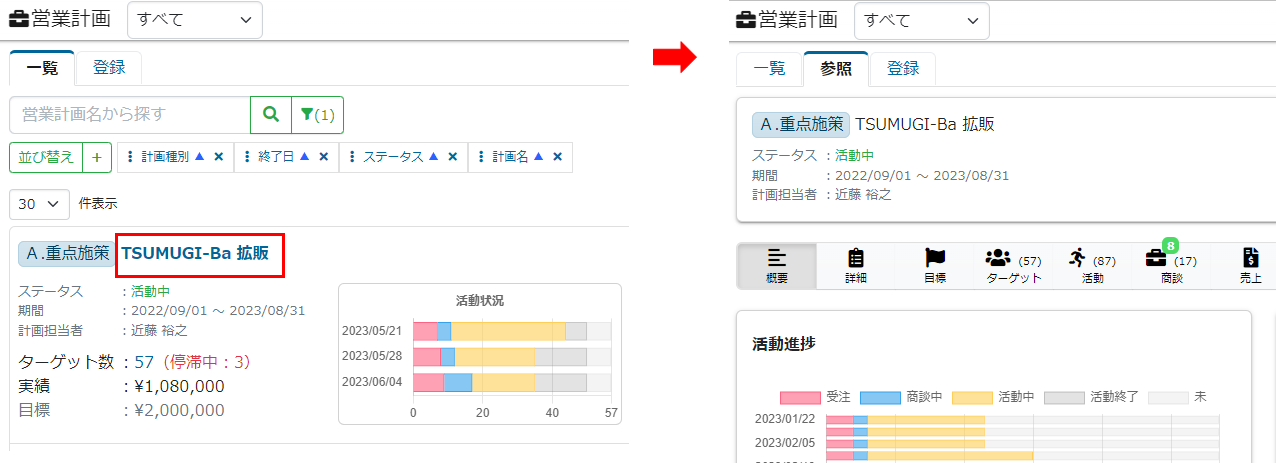Click the 活動進捗 section heading
1276x463 pixels.
[783, 344]
